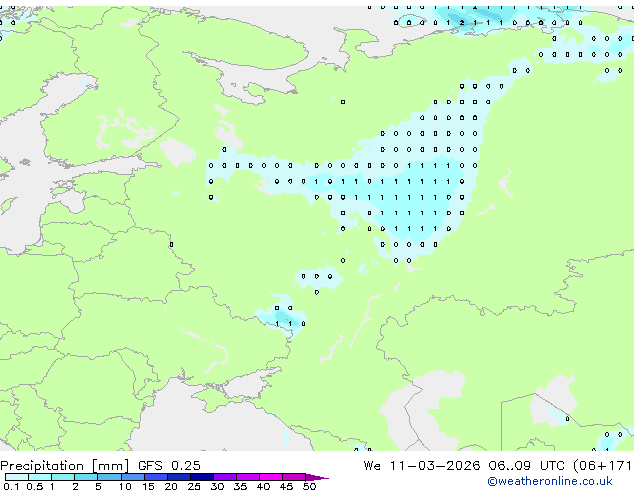Click the legend scale label '10'

pyautogui.click(x=125, y=486)
